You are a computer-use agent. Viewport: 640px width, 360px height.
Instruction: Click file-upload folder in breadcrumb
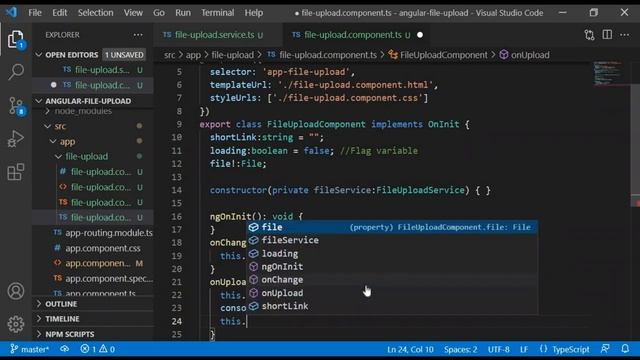232,55
